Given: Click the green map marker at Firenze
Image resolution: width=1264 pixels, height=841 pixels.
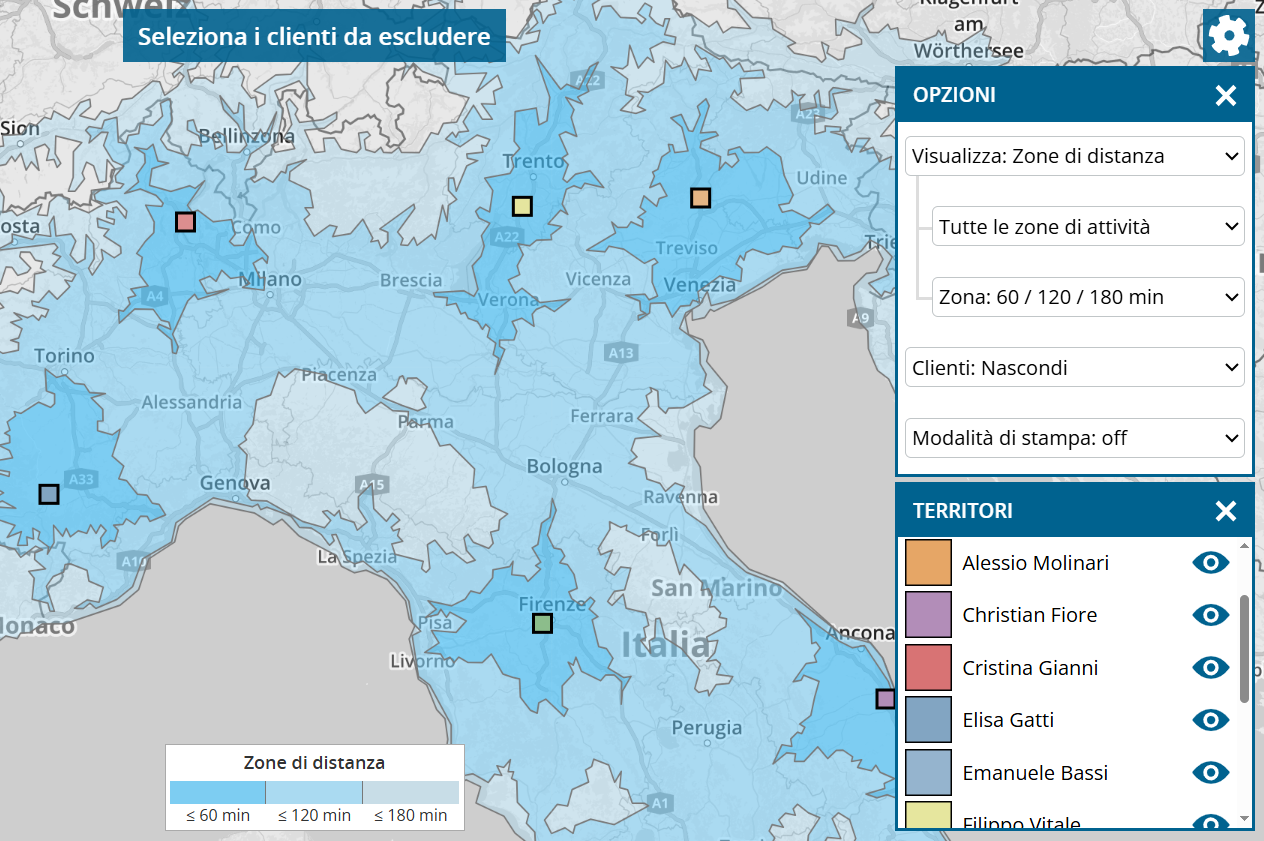Looking at the screenshot, I should tap(542, 624).
